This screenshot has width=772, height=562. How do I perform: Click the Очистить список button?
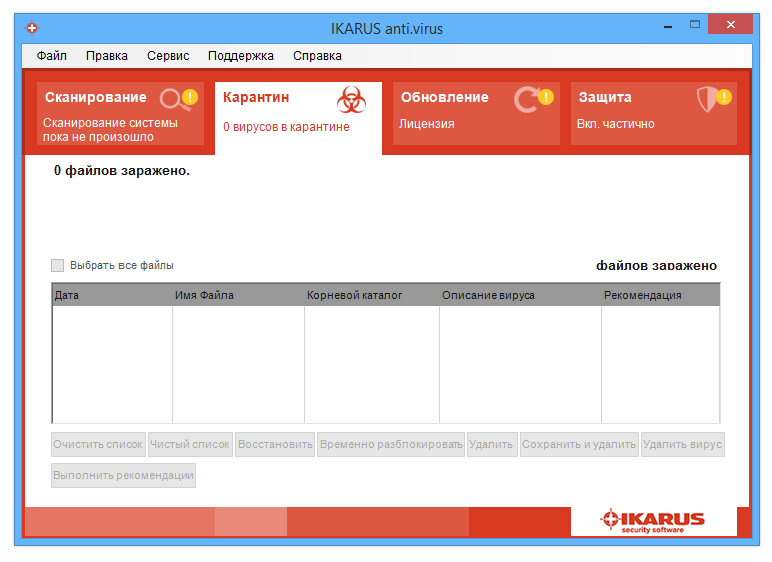98,444
